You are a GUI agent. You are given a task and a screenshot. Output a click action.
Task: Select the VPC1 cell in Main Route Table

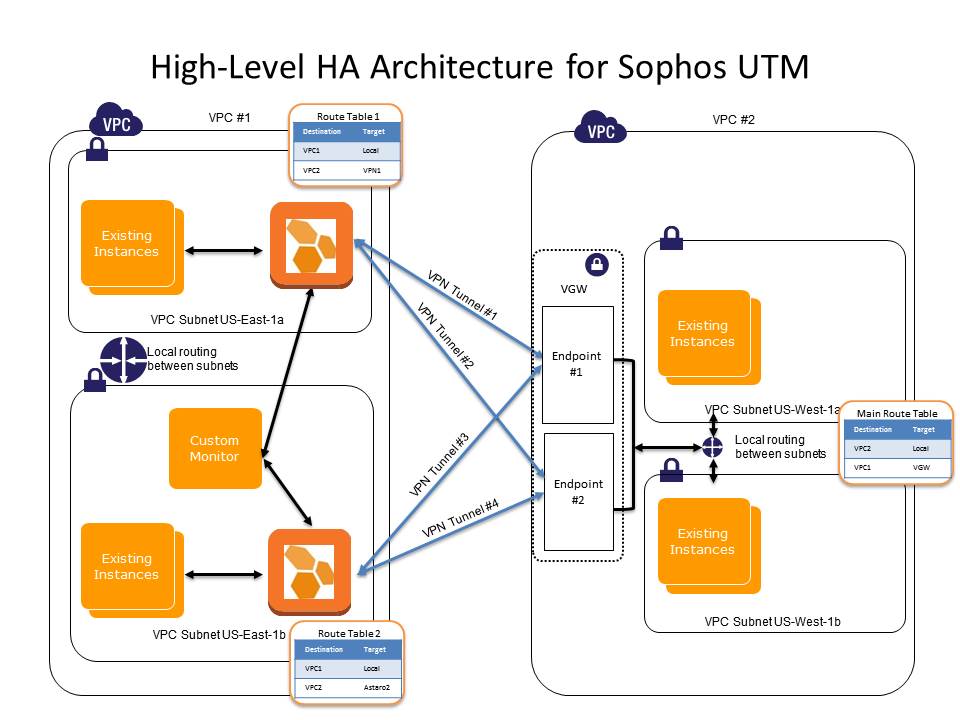click(863, 468)
